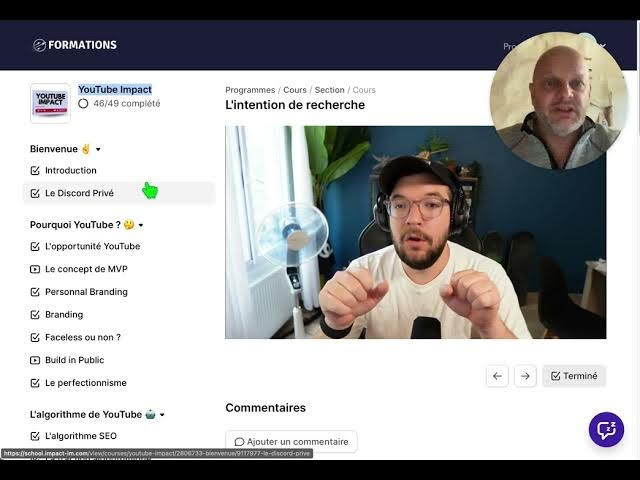Open the Personnal Branding lesson
Viewport: 640px width, 480px height.
[x=86, y=292]
